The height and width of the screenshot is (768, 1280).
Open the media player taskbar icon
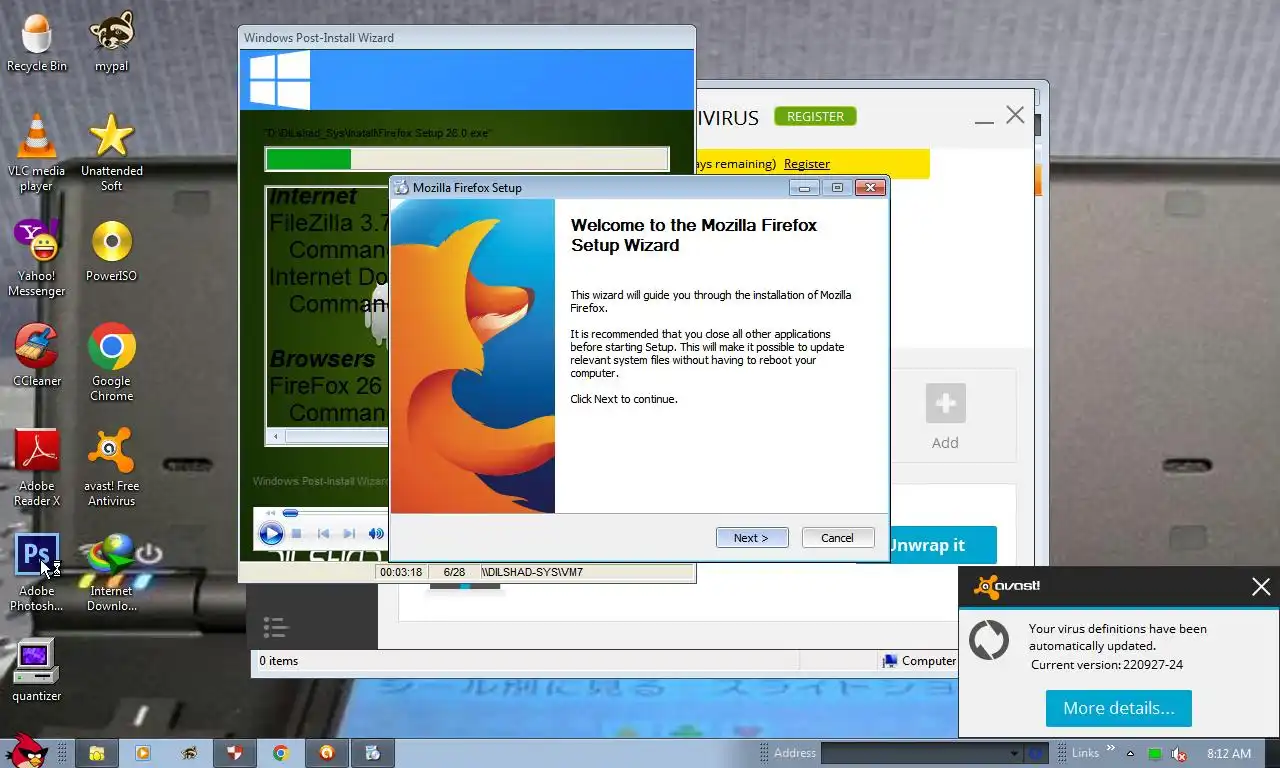[x=142, y=753]
